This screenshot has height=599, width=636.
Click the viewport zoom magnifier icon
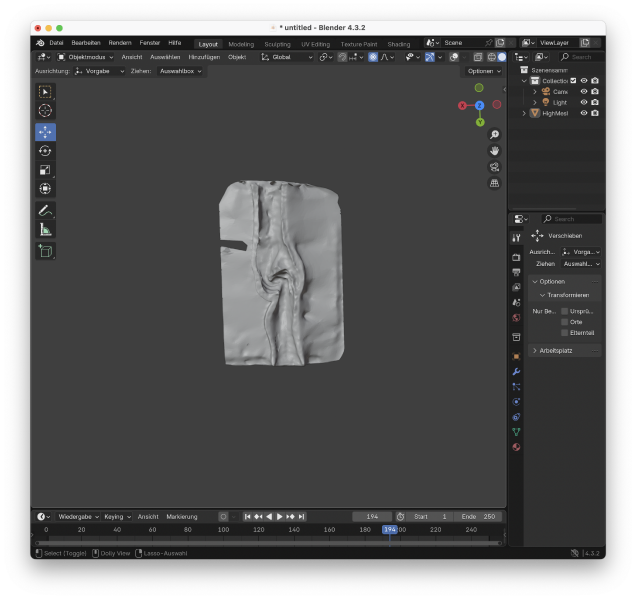[x=494, y=135]
